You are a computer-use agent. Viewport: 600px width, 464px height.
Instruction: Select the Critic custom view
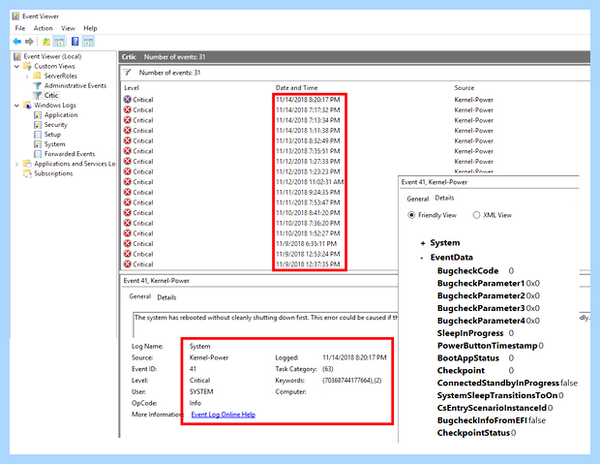click(51, 95)
